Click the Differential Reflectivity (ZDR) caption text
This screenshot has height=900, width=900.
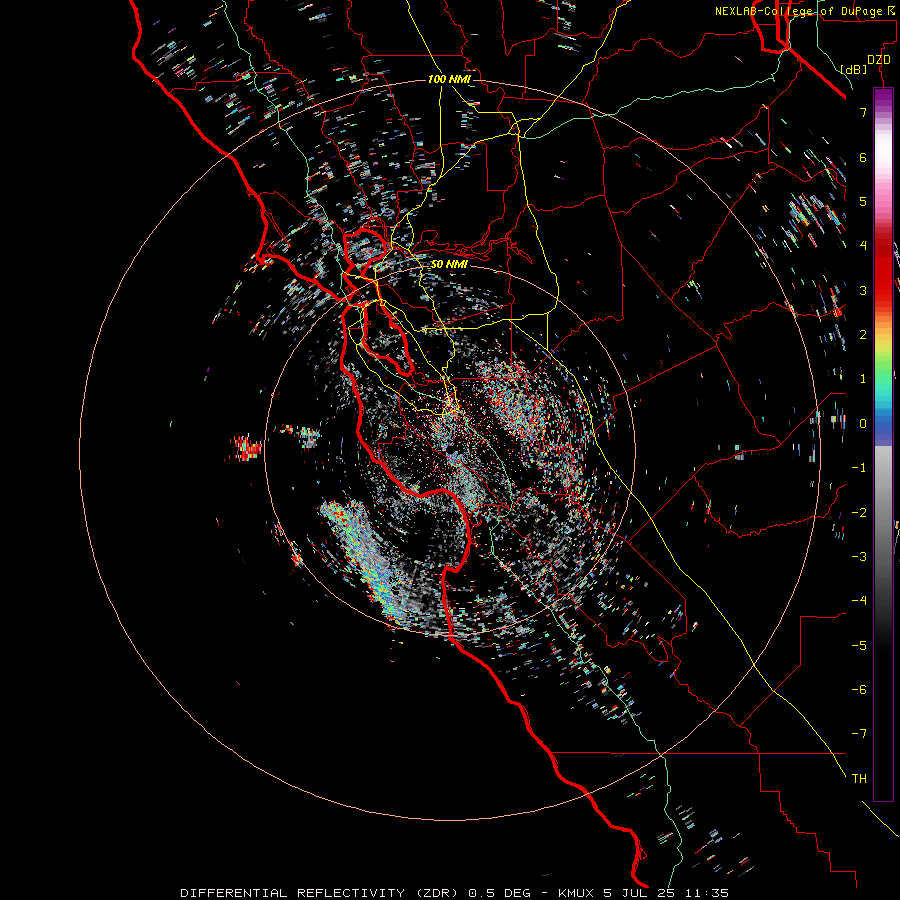pos(319,893)
